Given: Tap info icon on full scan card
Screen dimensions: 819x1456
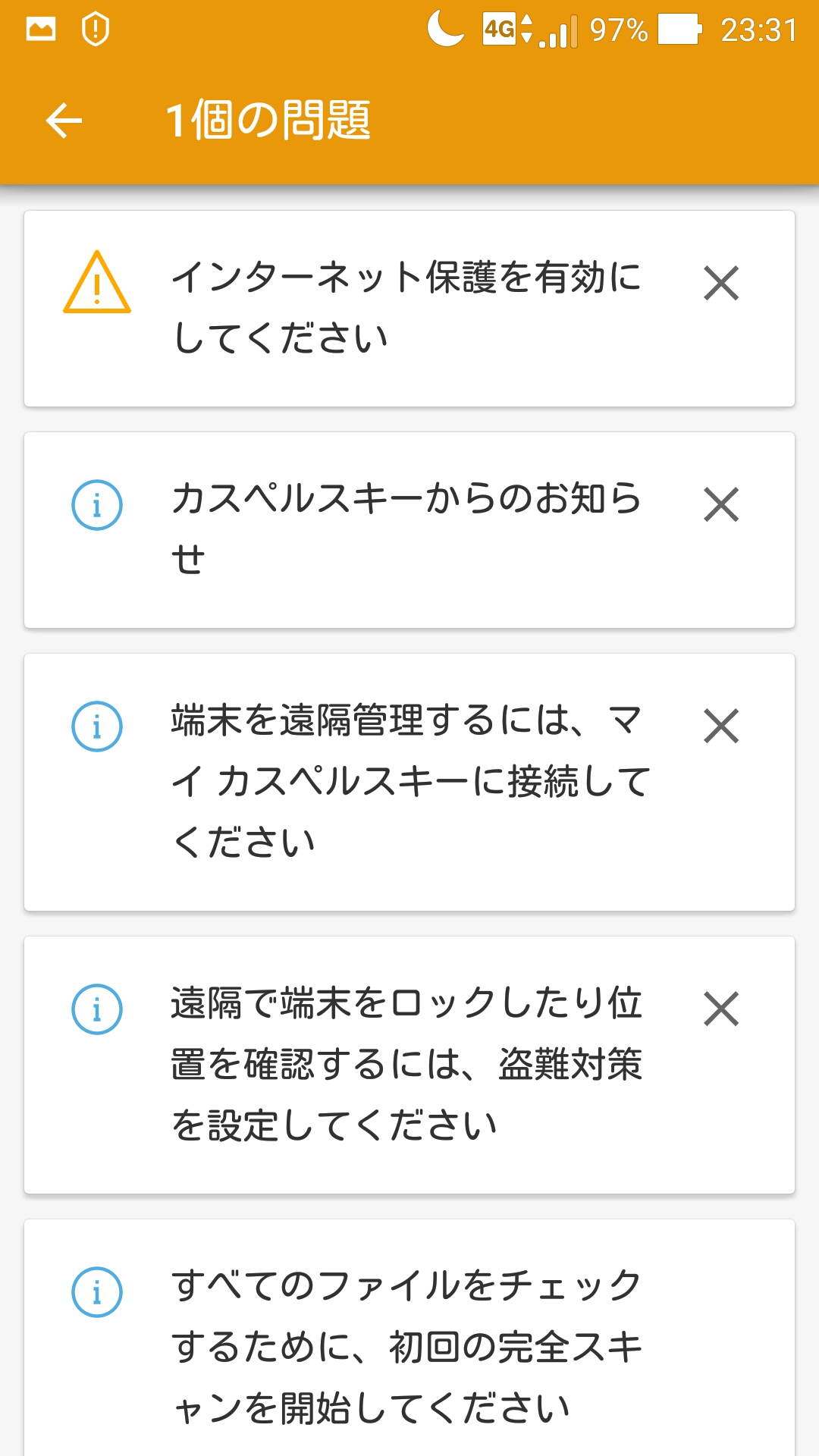Looking at the screenshot, I should (x=97, y=1292).
